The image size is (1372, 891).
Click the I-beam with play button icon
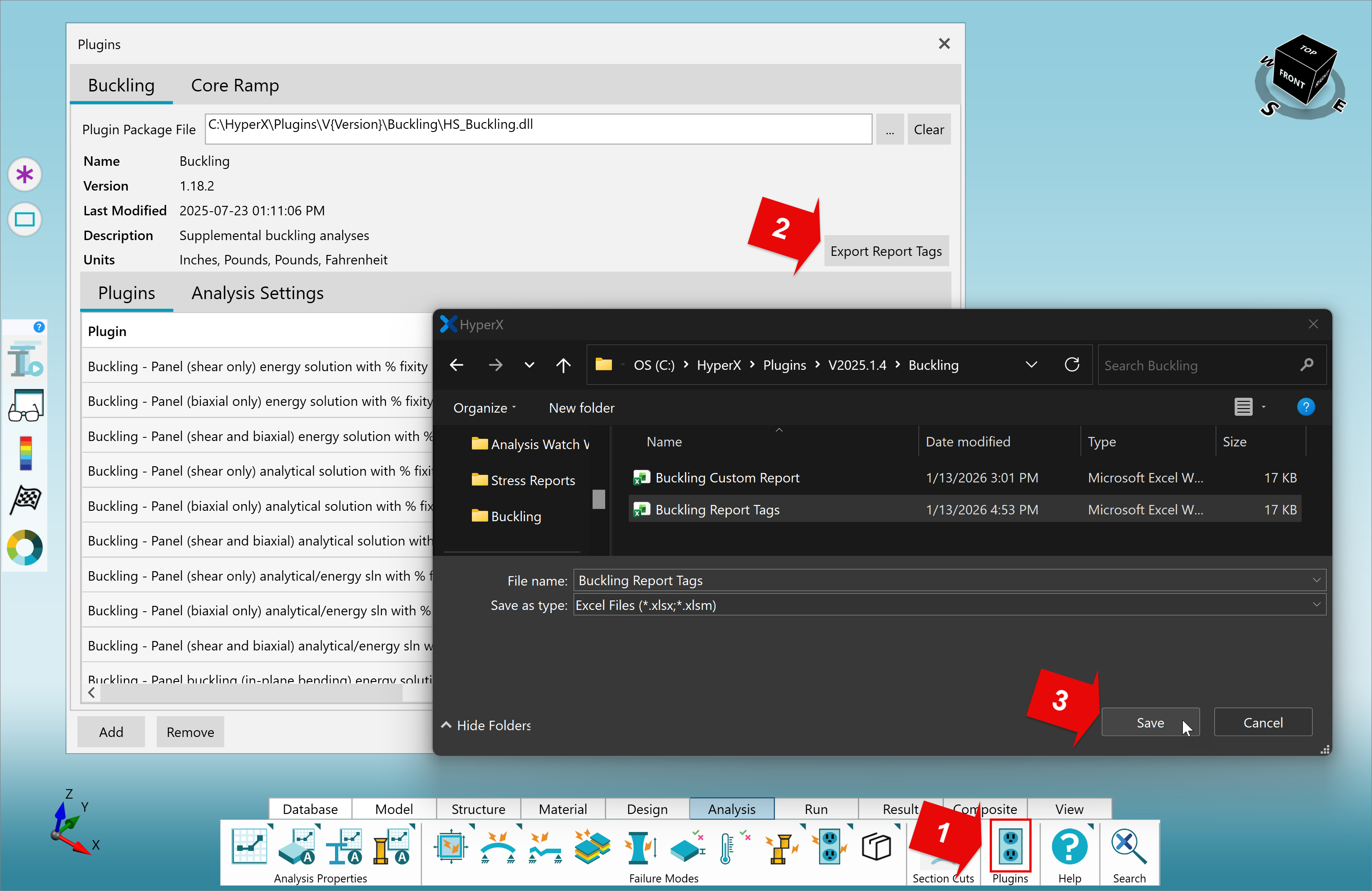[25, 359]
